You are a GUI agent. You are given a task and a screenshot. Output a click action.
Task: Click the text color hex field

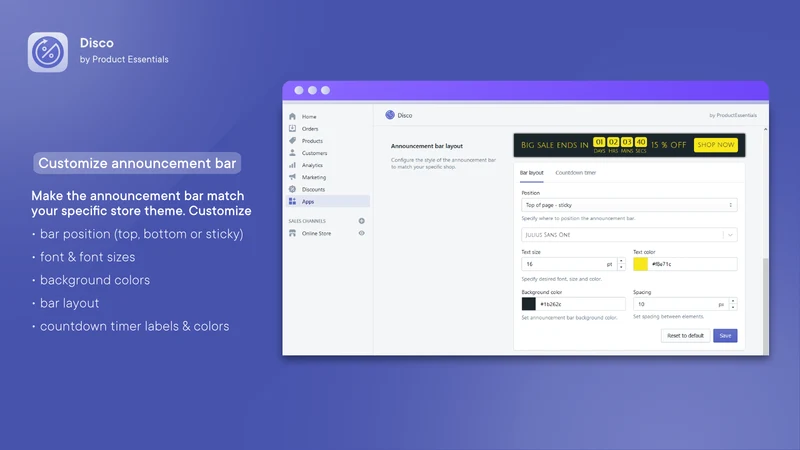pyautogui.click(x=692, y=264)
